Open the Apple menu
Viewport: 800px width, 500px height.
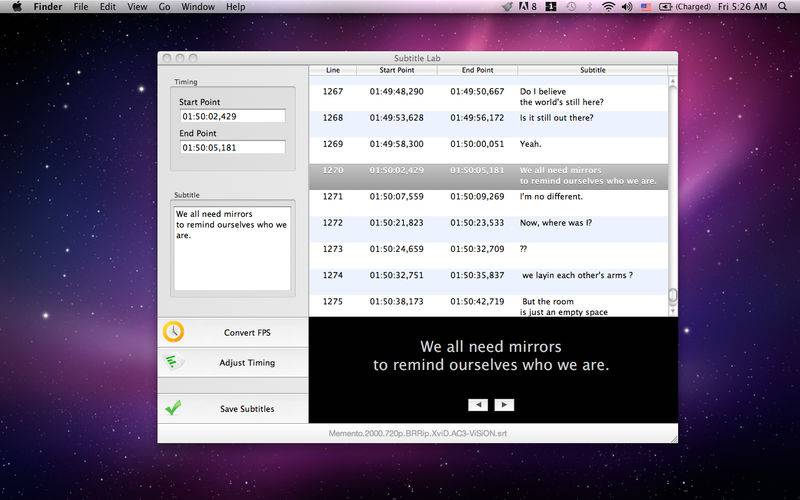point(16,7)
